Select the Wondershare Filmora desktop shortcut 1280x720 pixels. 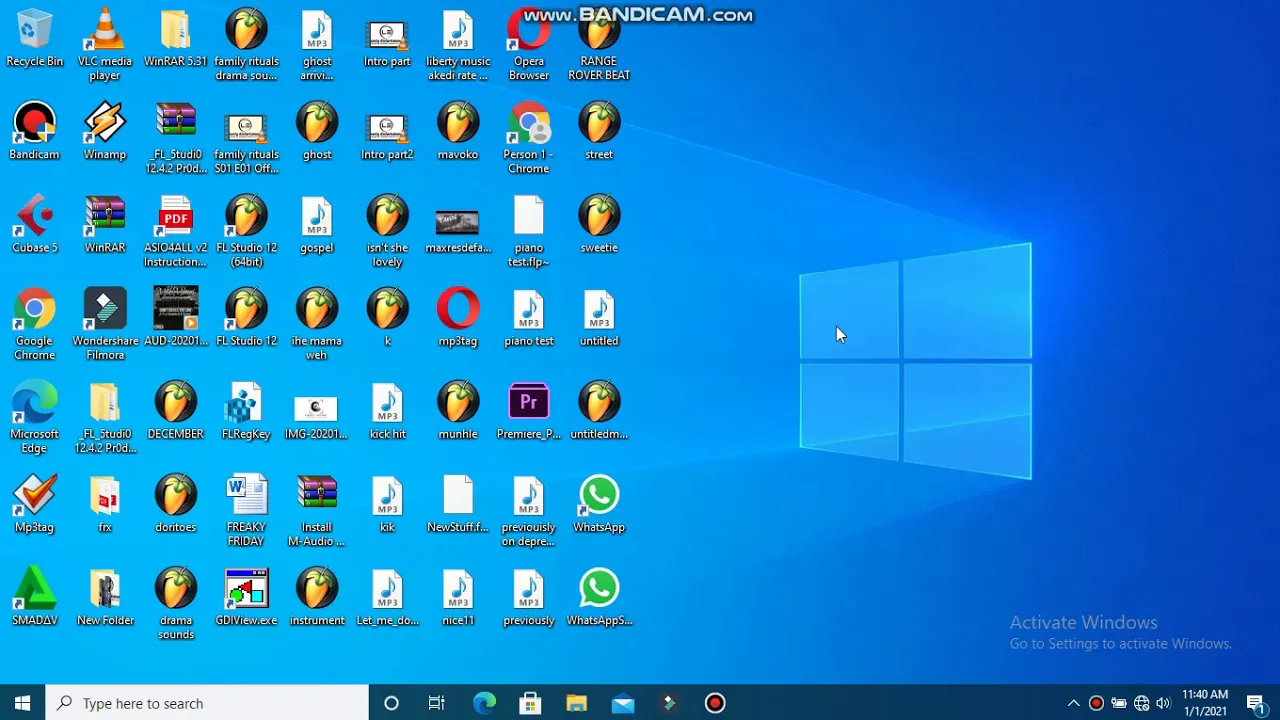[x=105, y=324]
